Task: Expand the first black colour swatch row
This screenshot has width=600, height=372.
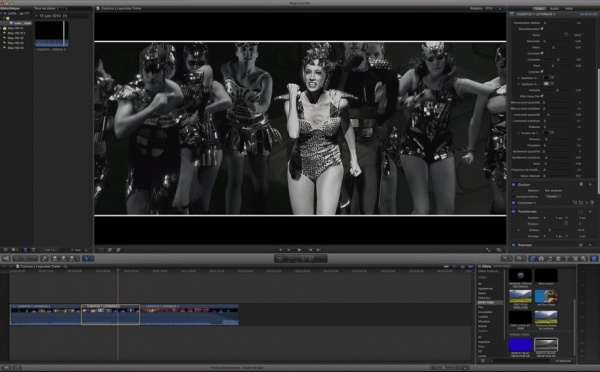Action: [518, 78]
